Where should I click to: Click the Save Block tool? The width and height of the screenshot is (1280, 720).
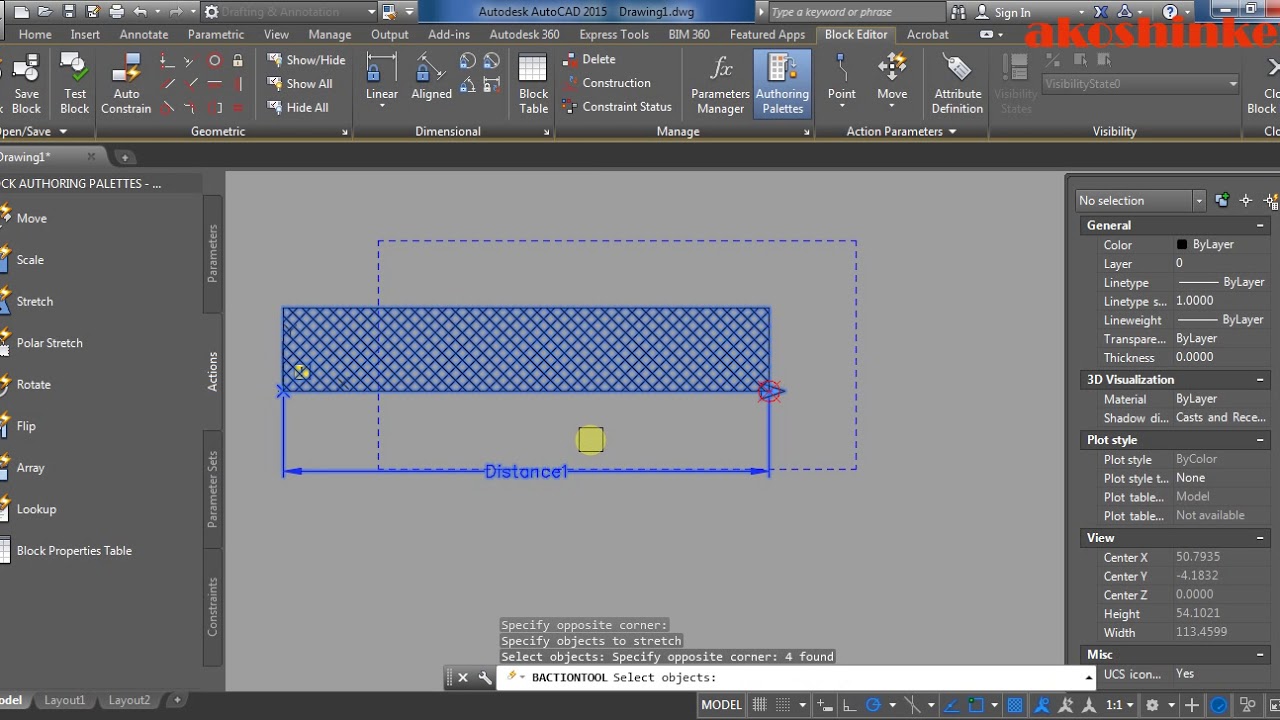tap(26, 84)
